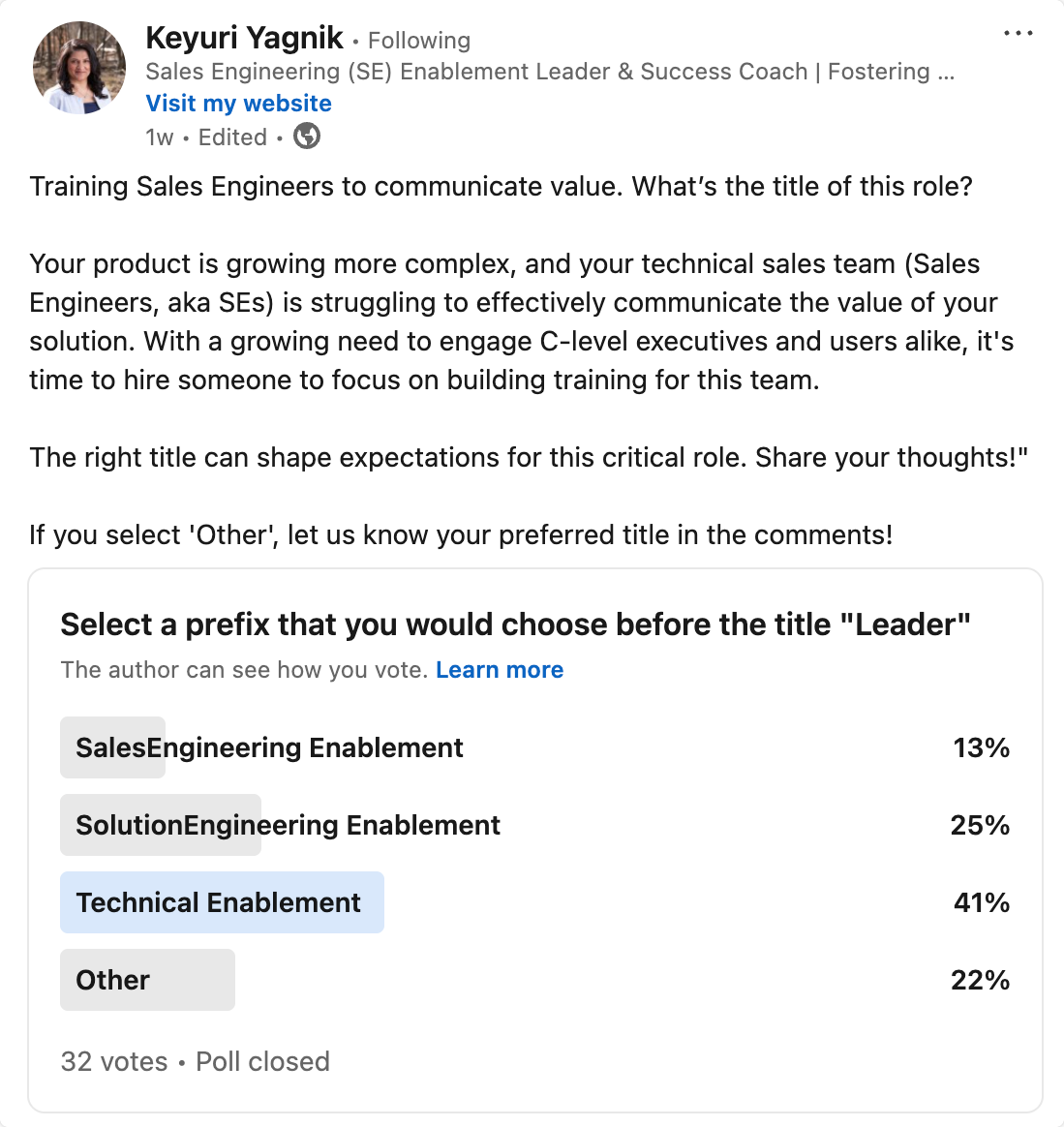Select the SolutionEngineering Enablement poll option

coord(534,825)
